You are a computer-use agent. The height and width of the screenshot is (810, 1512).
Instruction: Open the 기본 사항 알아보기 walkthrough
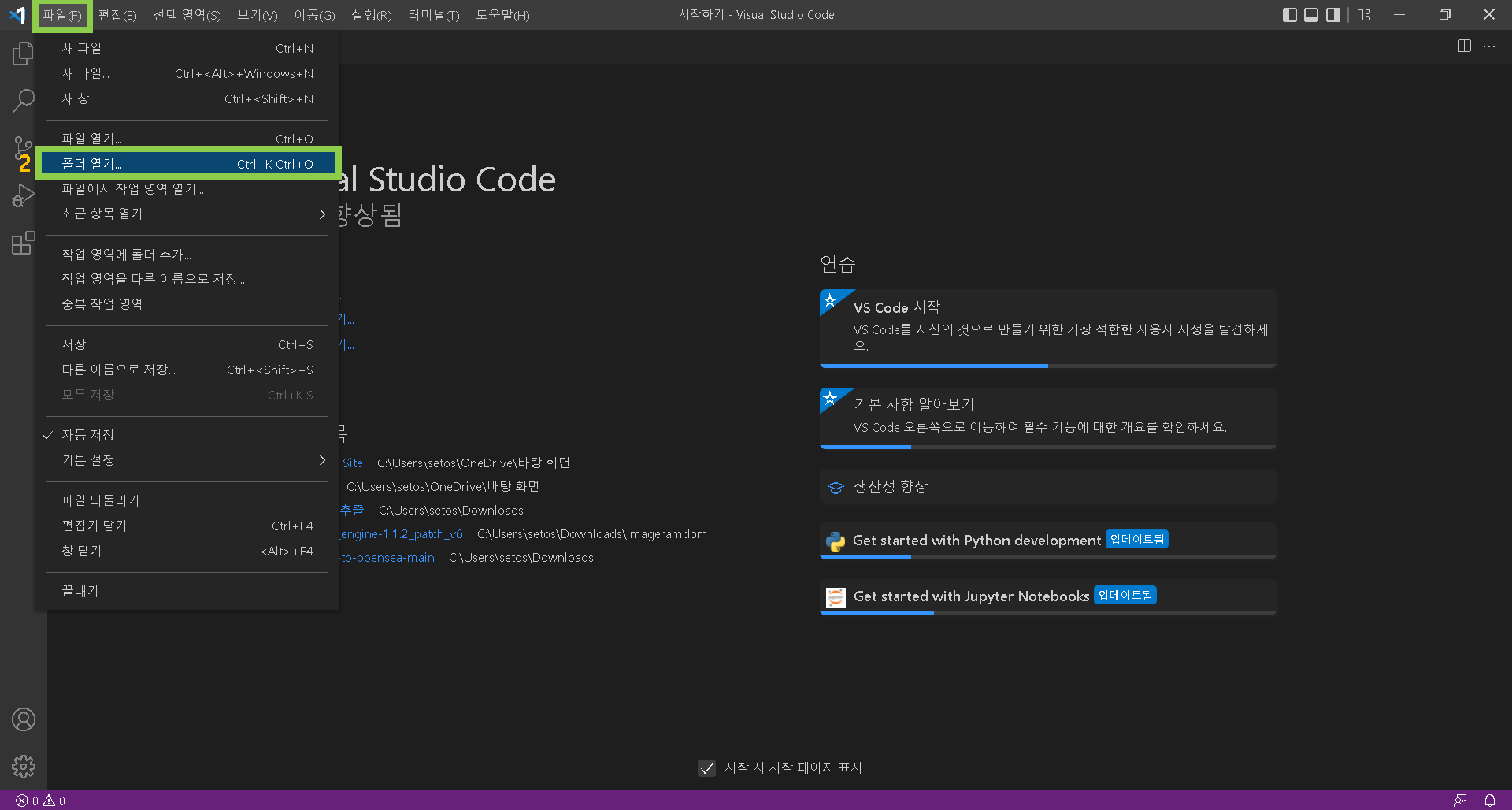tap(1048, 418)
